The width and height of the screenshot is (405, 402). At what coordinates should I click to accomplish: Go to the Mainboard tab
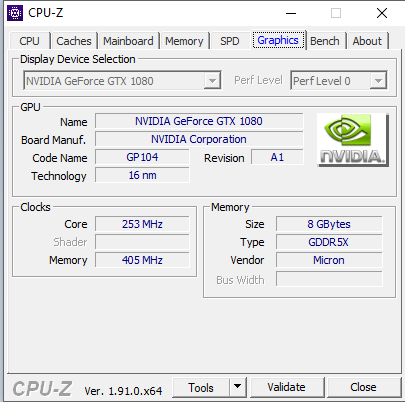[x=128, y=41]
